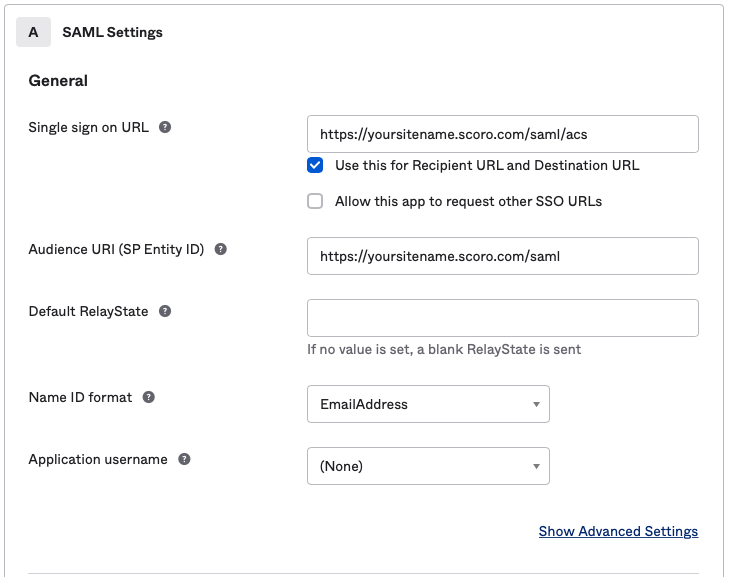
Task: Click the "Allow this app to request other SSO URLs" label text
Action: pos(469,201)
